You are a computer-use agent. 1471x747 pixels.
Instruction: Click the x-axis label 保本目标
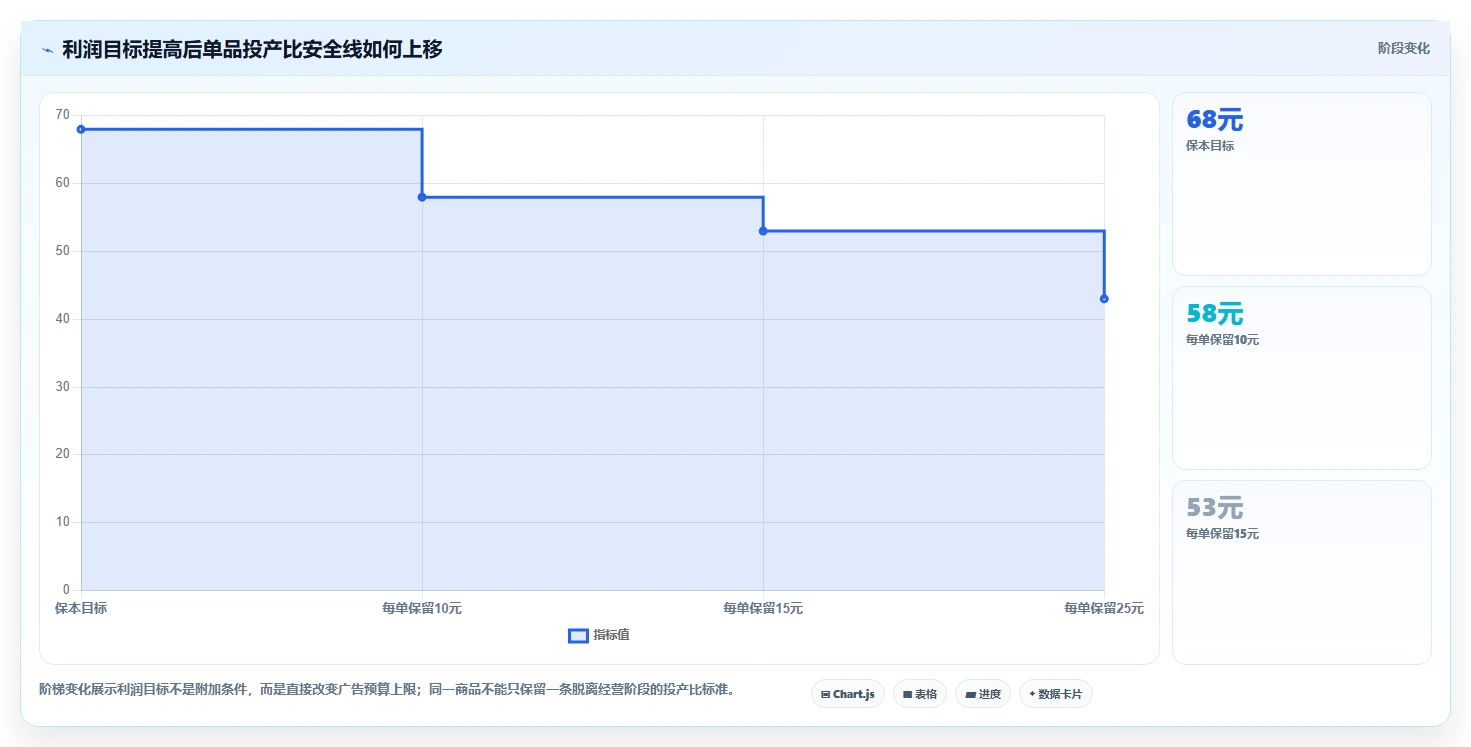click(81, 608)
